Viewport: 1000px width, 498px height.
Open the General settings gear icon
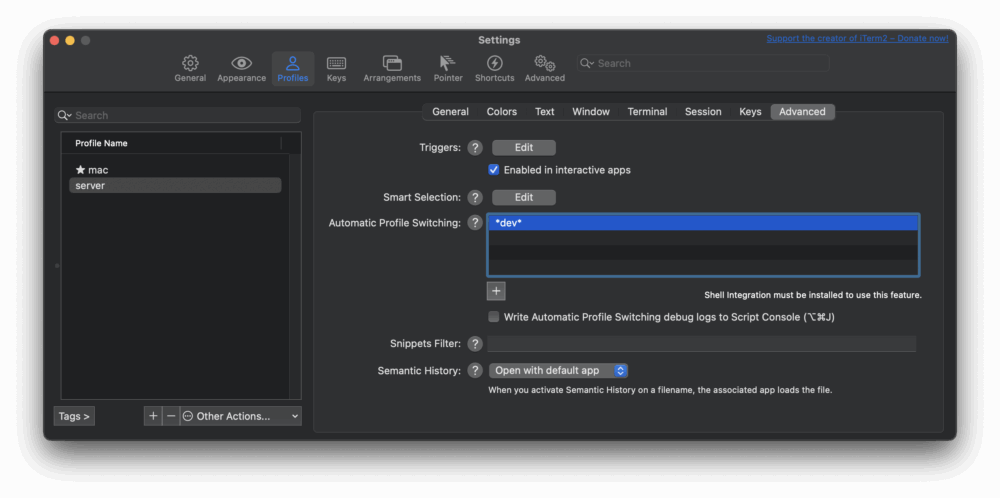pyautogui.click(x=190, y=63)
